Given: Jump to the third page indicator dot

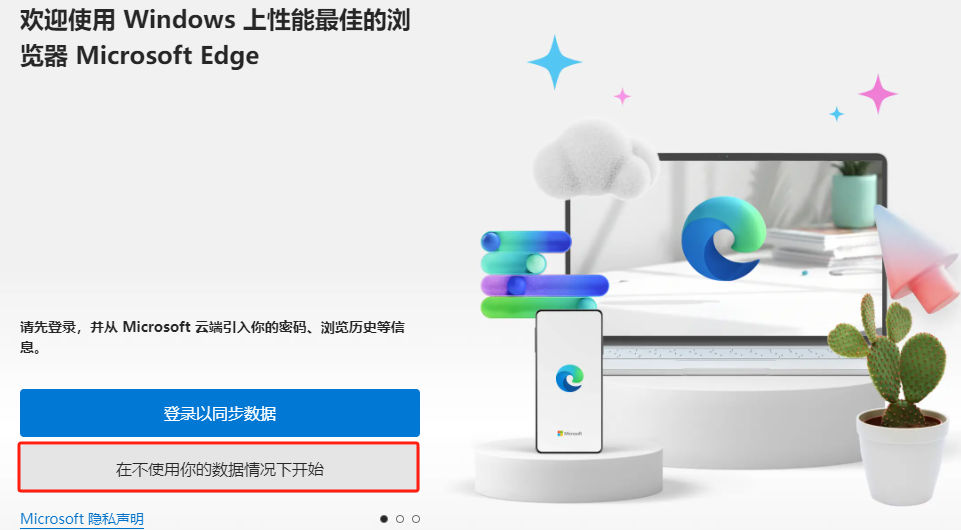Looking at the screenshot, I should tap(416, 519).
